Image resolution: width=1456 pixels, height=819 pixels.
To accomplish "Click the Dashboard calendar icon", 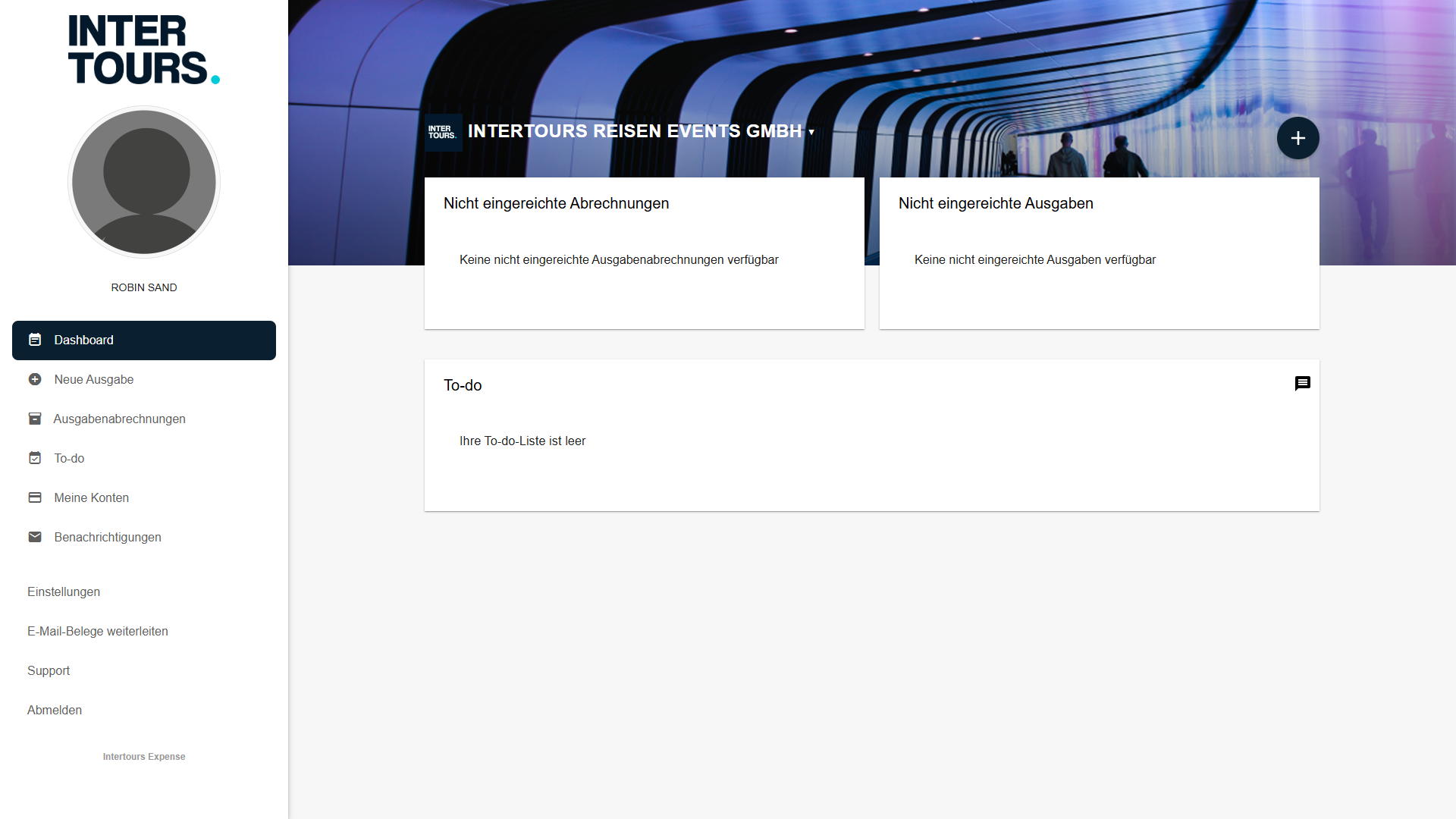I will pyautogui.click(x=35, y=340).
